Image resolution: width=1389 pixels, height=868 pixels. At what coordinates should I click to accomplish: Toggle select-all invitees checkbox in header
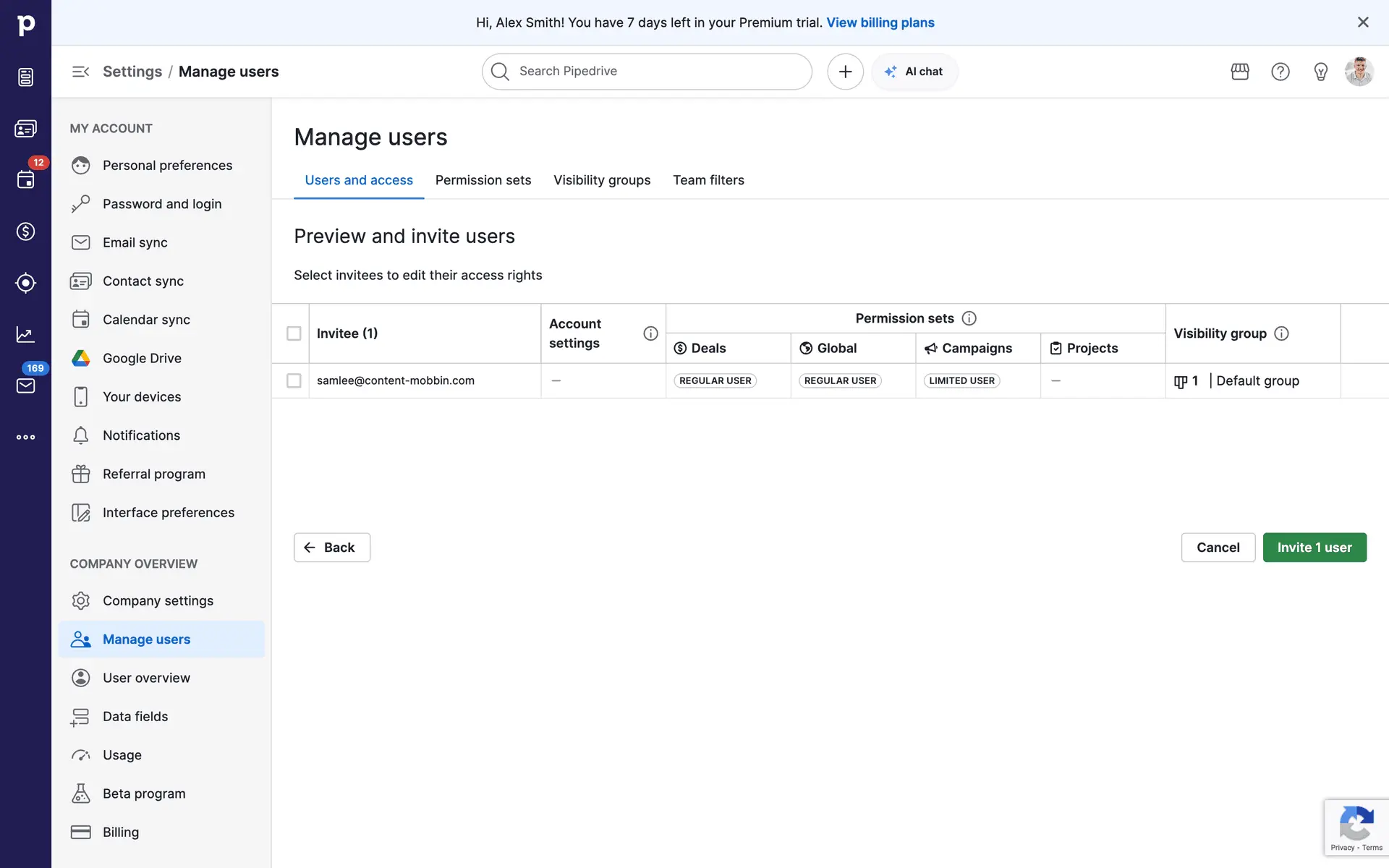click(x=294, y=333)
